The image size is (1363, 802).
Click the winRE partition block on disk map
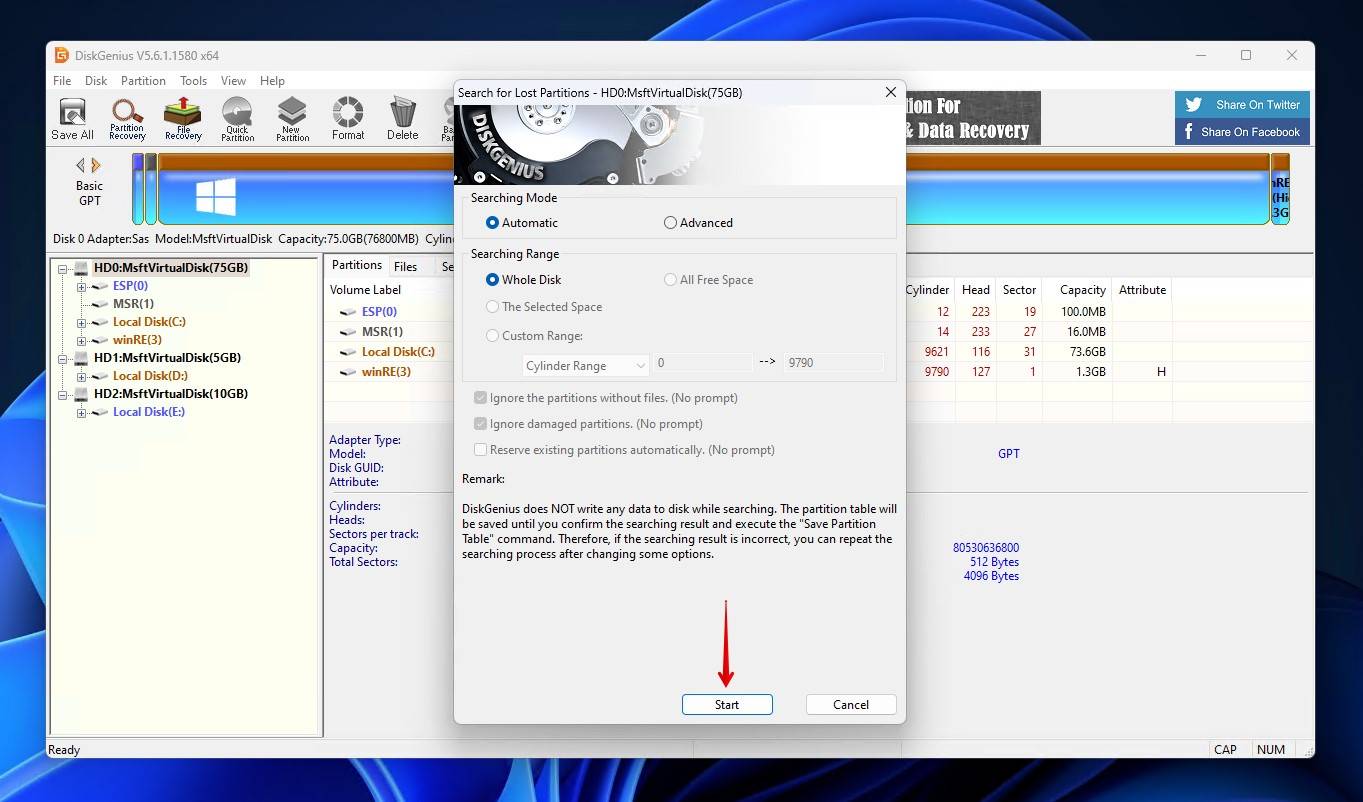click(1280, 189)
